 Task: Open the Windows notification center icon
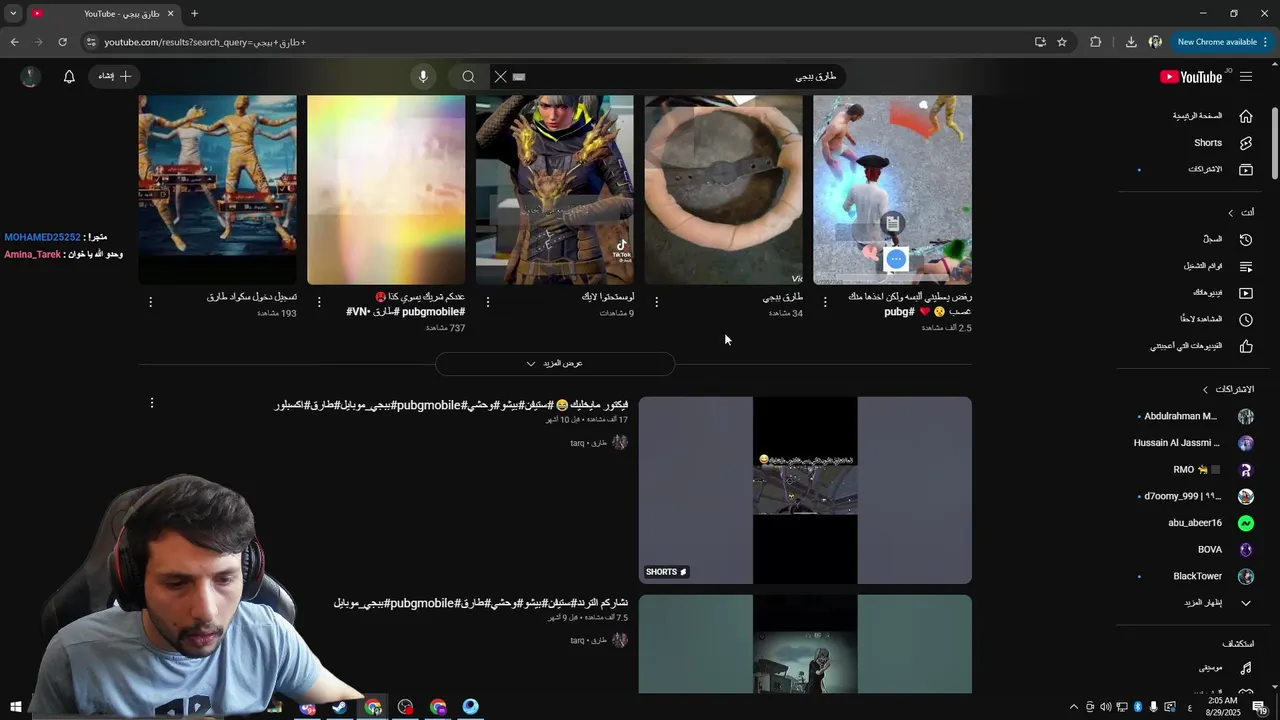coord(1260,707)
